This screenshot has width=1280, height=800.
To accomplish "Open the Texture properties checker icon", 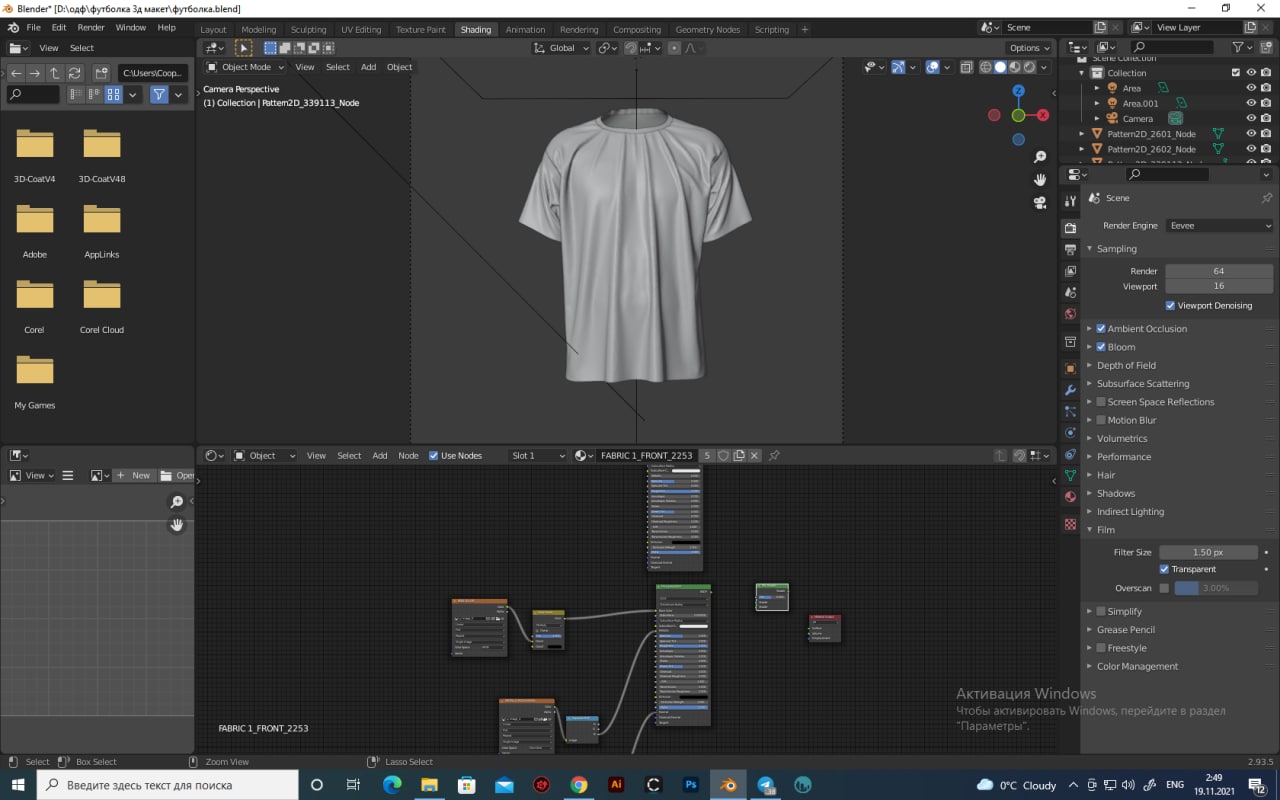I will click(1070, 524).
